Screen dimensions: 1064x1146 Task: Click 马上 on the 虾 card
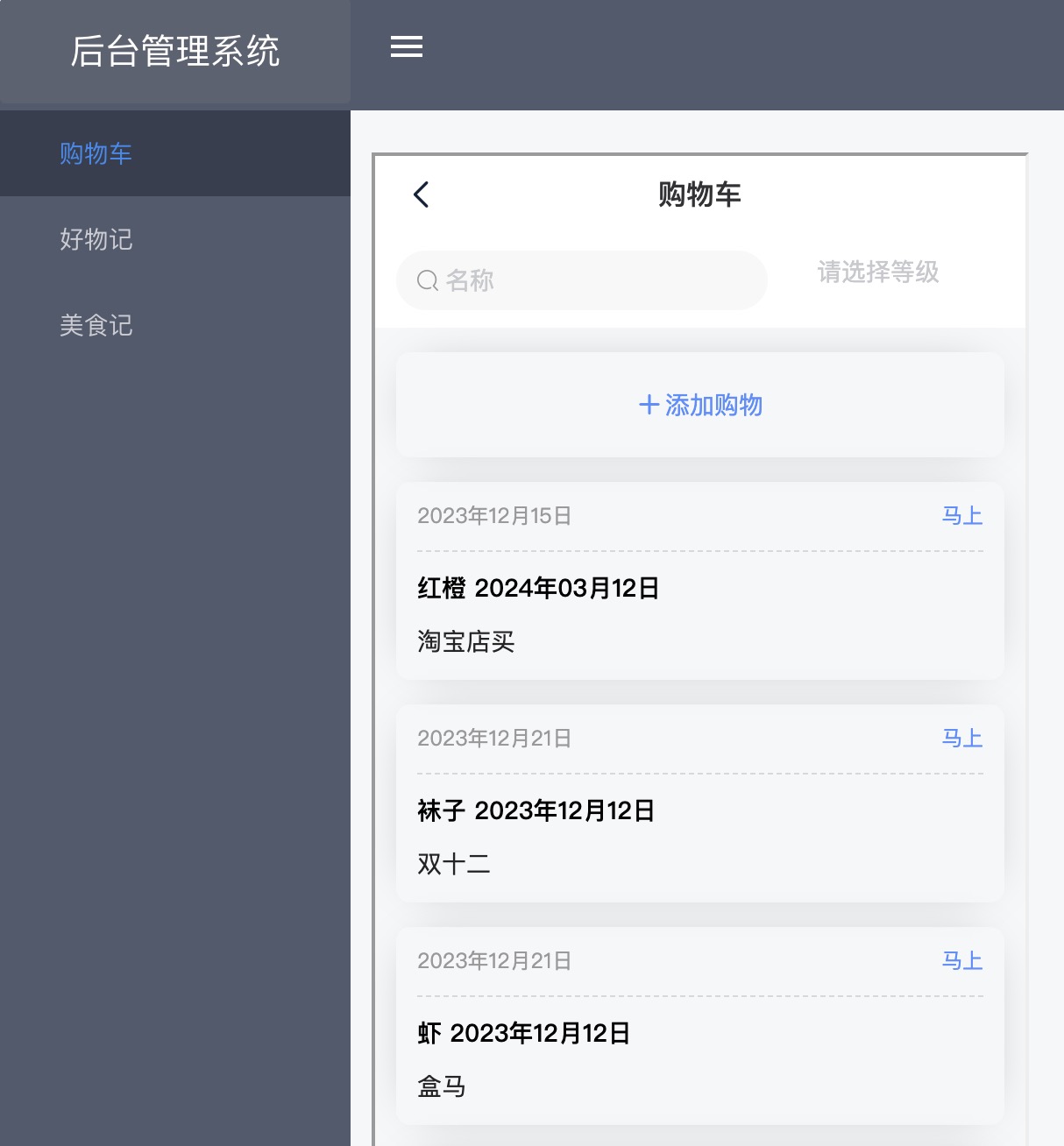point(962,960)
